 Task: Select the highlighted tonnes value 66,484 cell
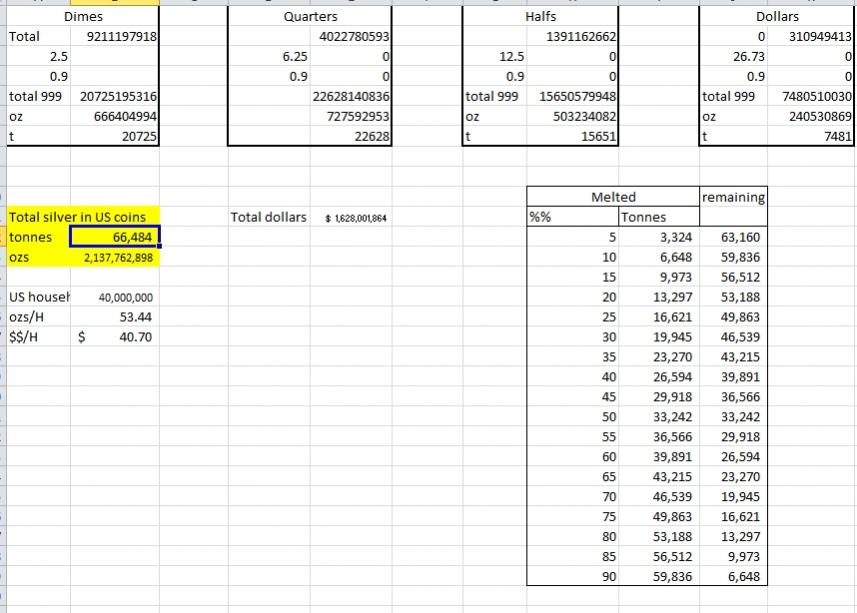point(114,237)
